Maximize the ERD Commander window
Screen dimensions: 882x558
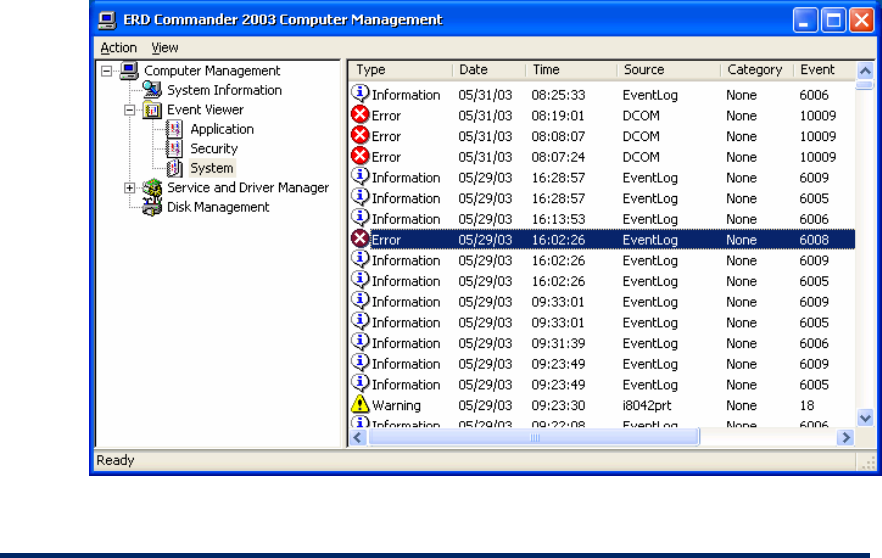pos(833,21)
